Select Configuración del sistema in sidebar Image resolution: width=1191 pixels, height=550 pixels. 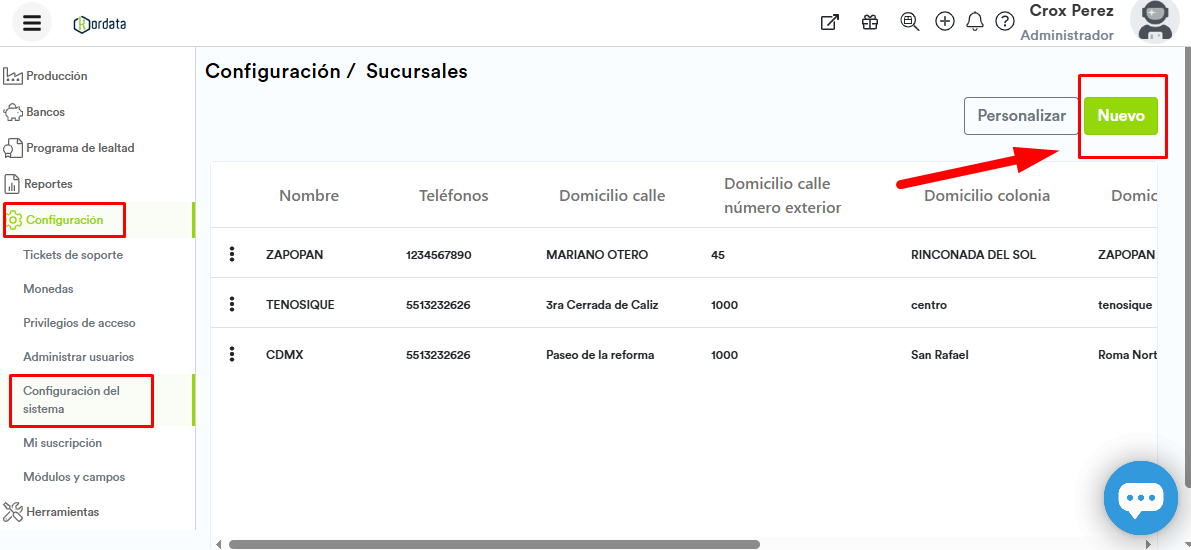pos(71,400)
